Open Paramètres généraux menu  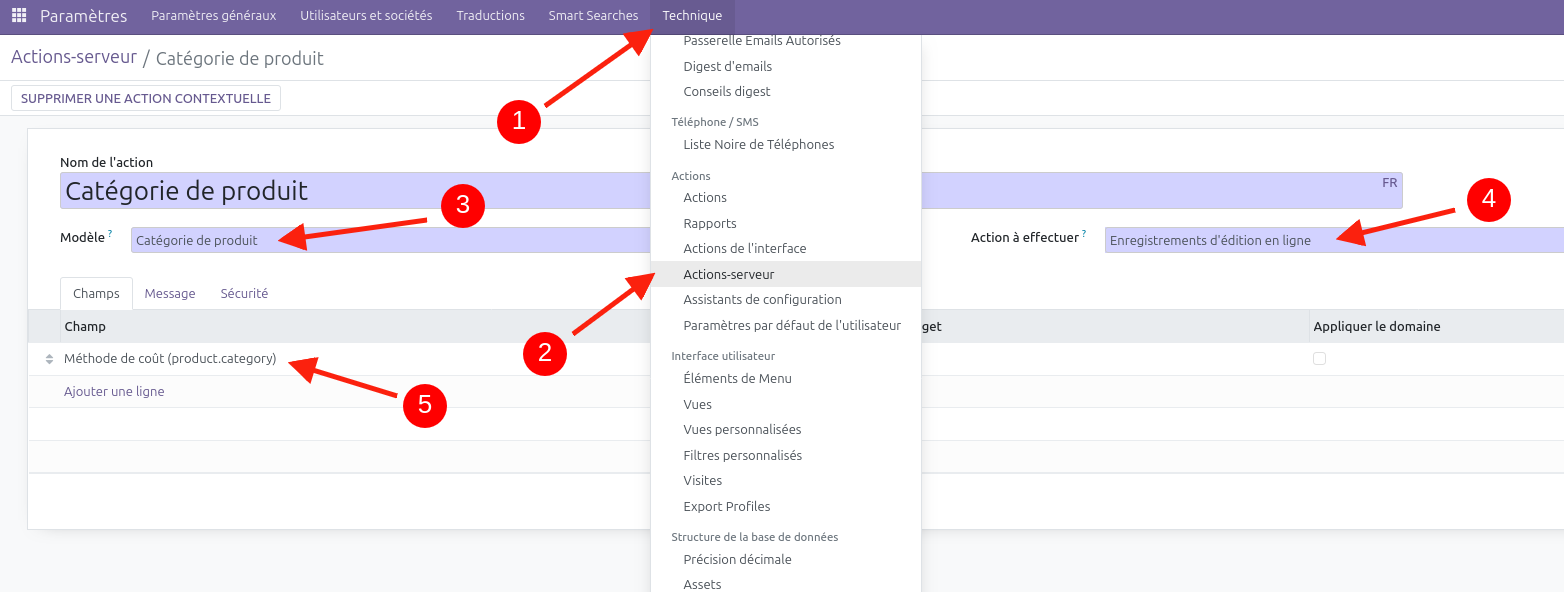click(213, 16)
